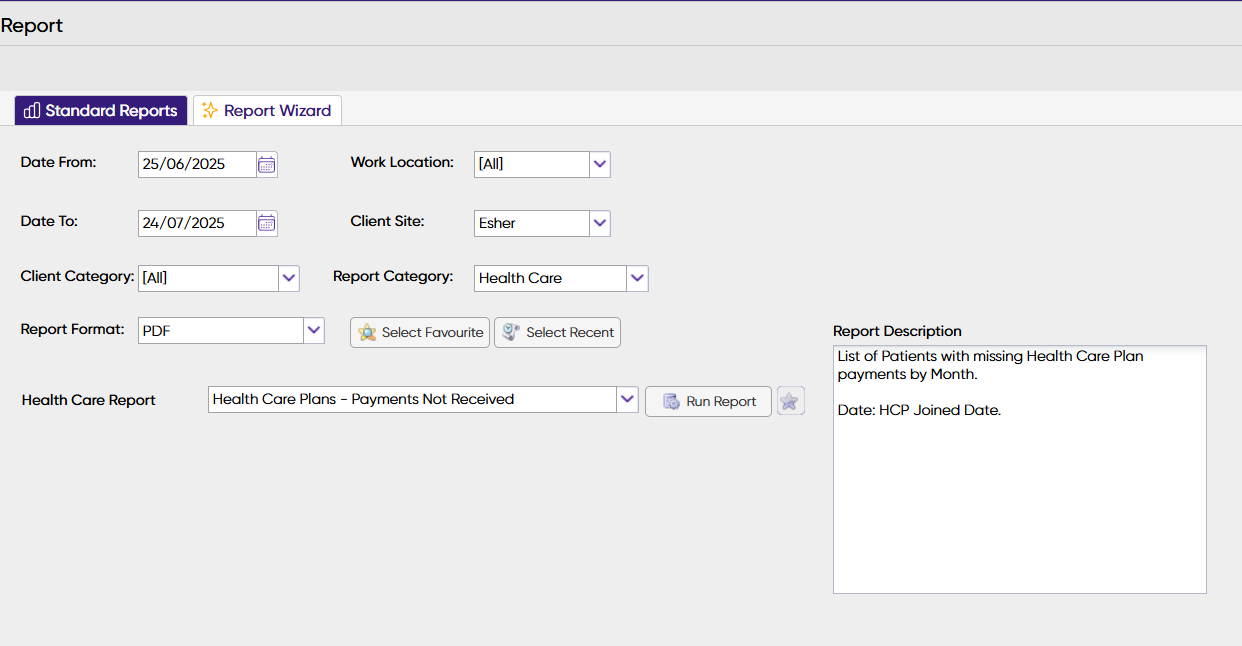
Task: Click the Report title text
Action: pos(32,26)
